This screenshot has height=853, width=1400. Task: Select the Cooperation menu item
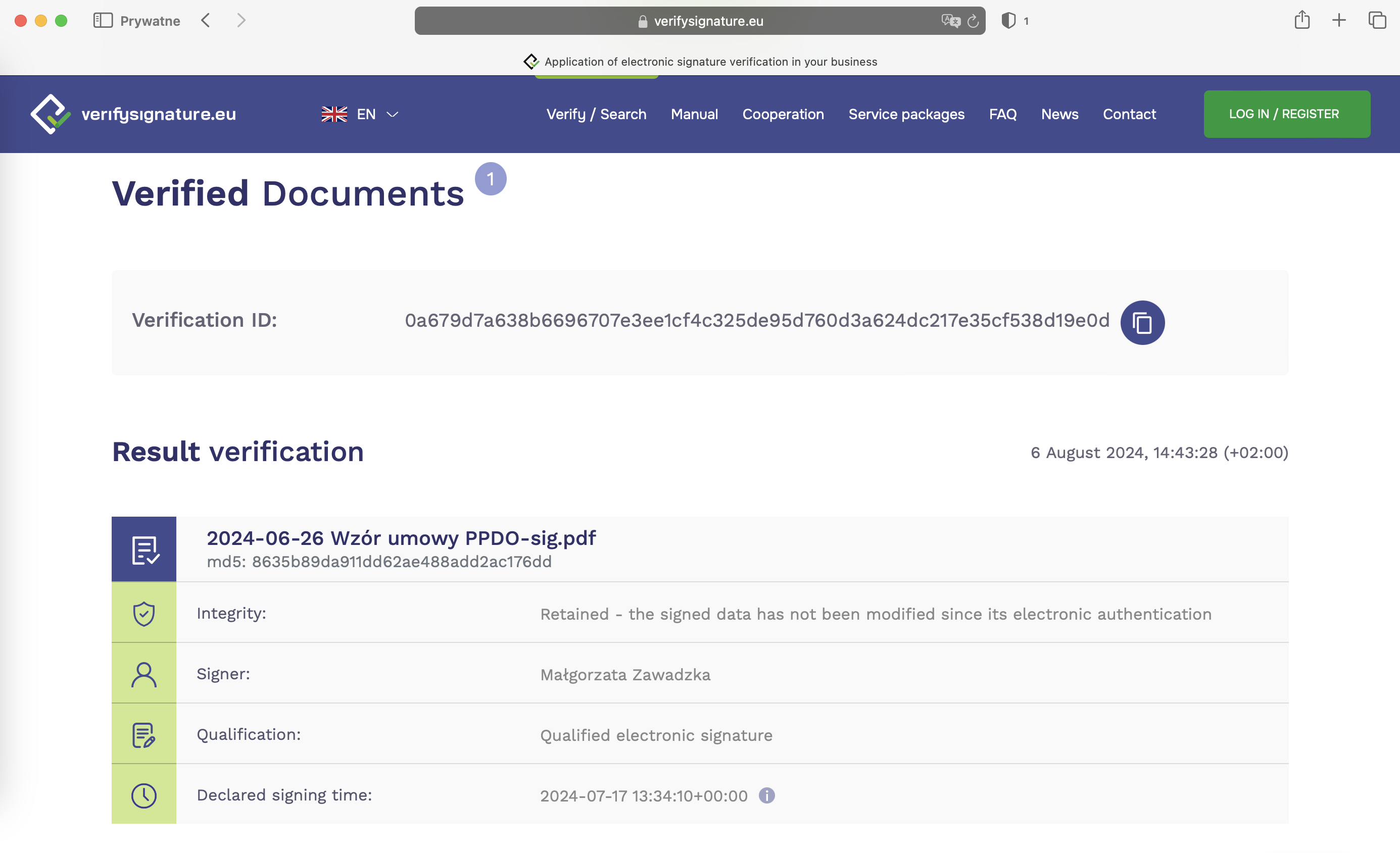783,114
